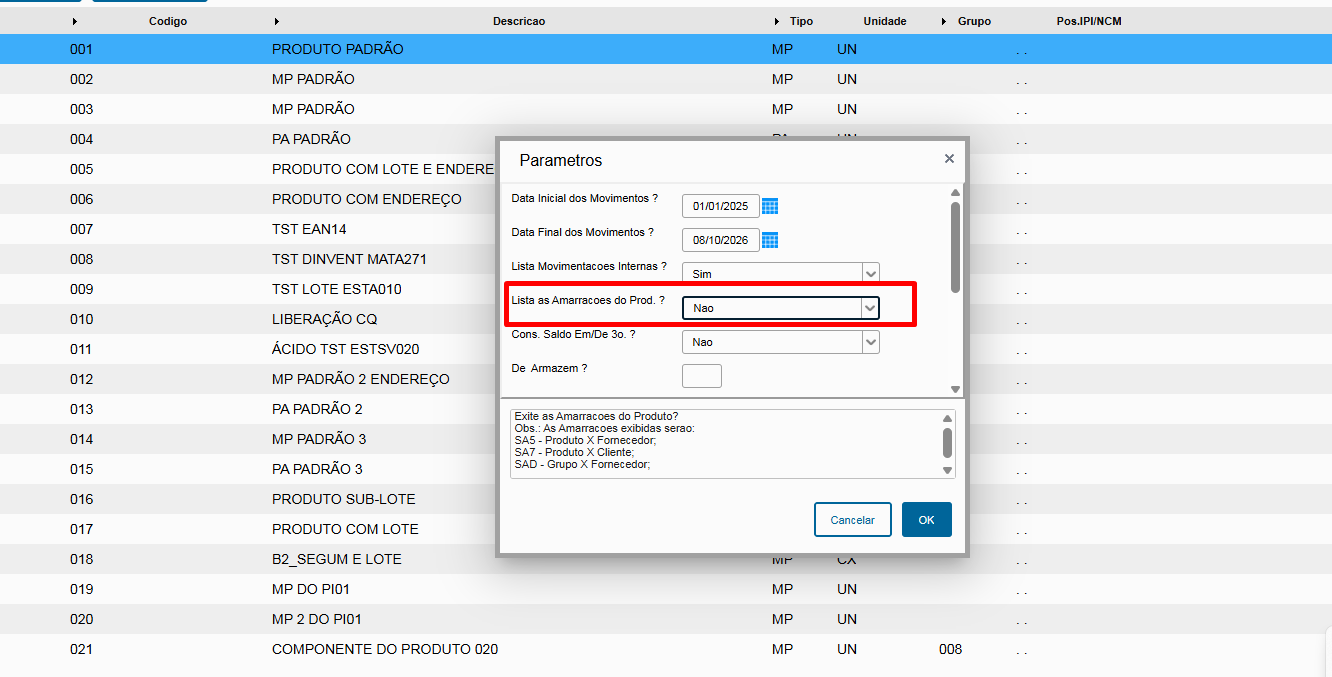Select the MP DO PI01 row
The image size is (1332, 677).
click(x=666, y=589)
